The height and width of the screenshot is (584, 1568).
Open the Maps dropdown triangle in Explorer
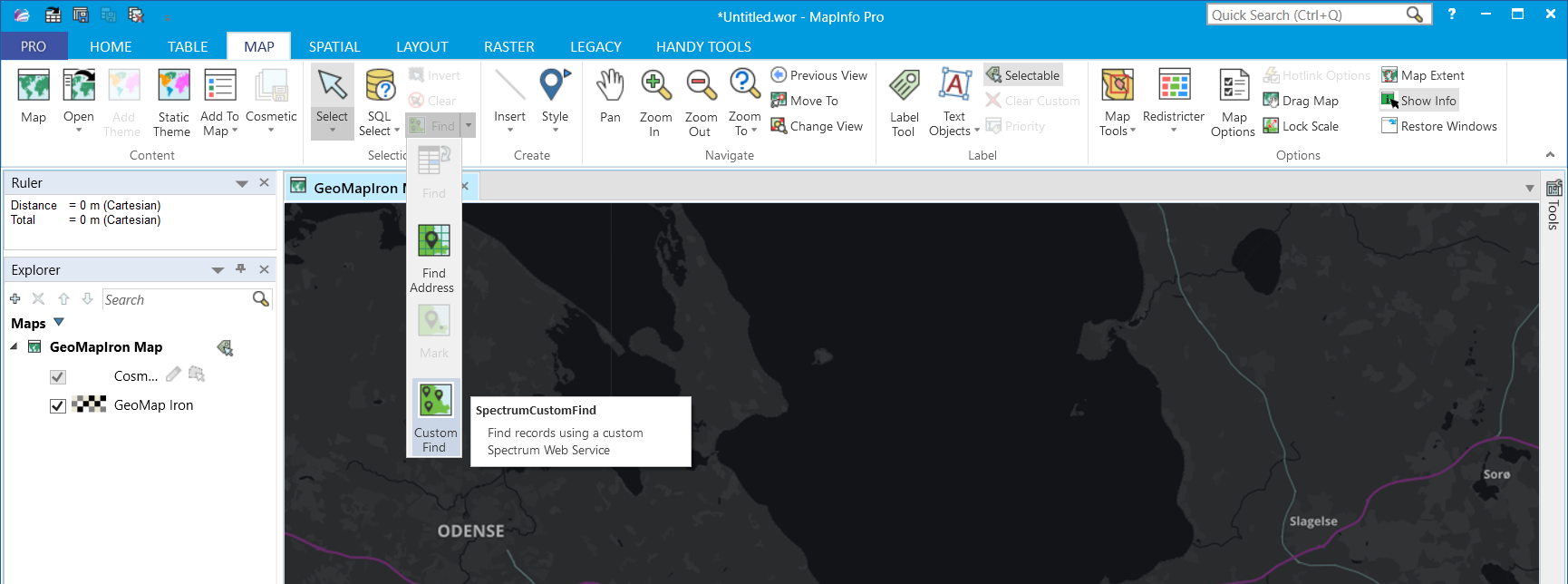[59, 322]
